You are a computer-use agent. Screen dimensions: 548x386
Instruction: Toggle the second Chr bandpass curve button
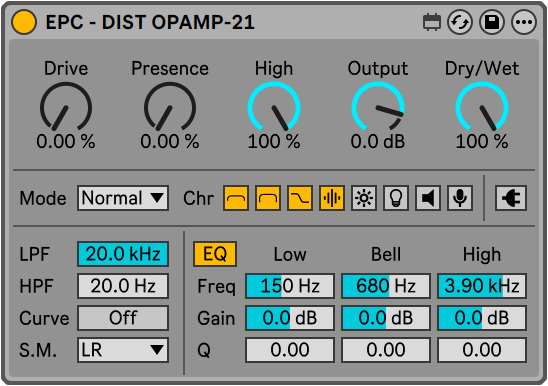pos(268,198)
